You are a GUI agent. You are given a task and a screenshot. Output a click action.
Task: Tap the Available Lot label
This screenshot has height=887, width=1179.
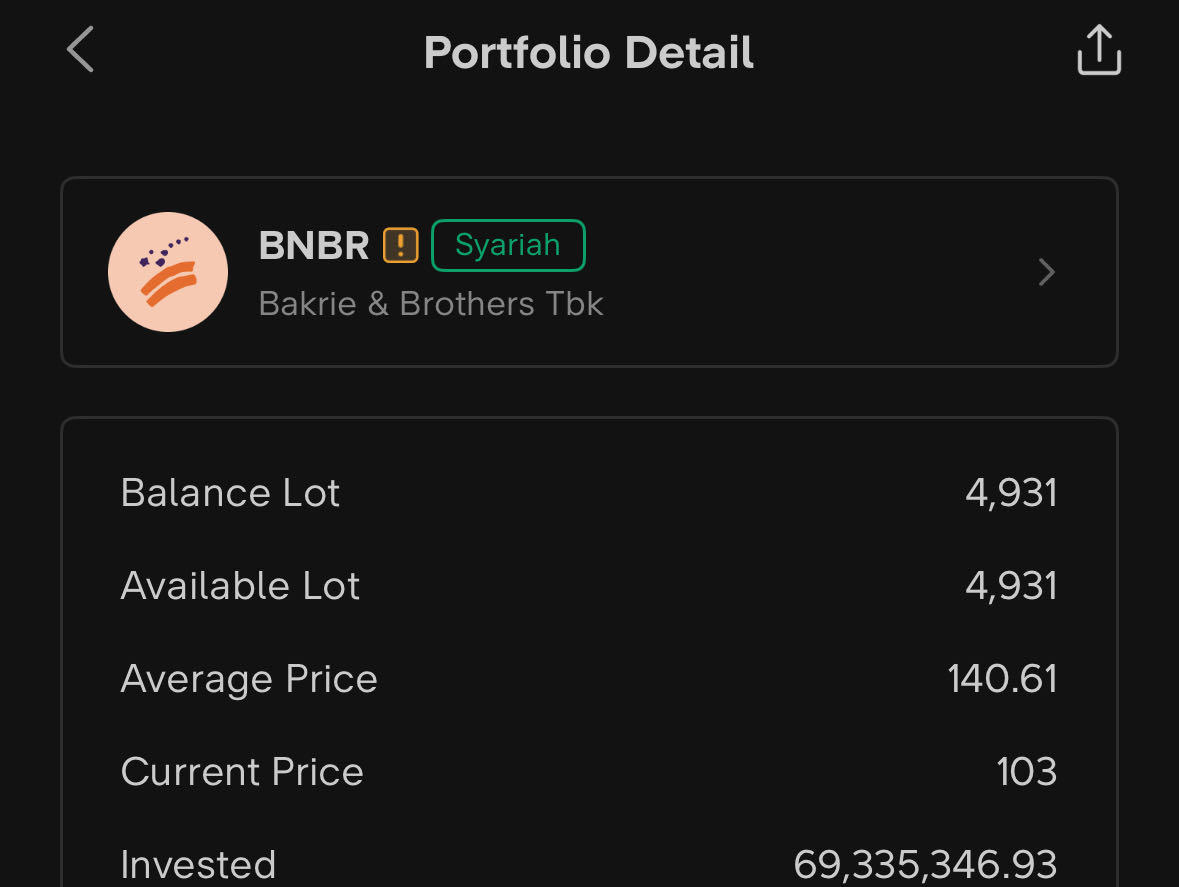(240, 586)
